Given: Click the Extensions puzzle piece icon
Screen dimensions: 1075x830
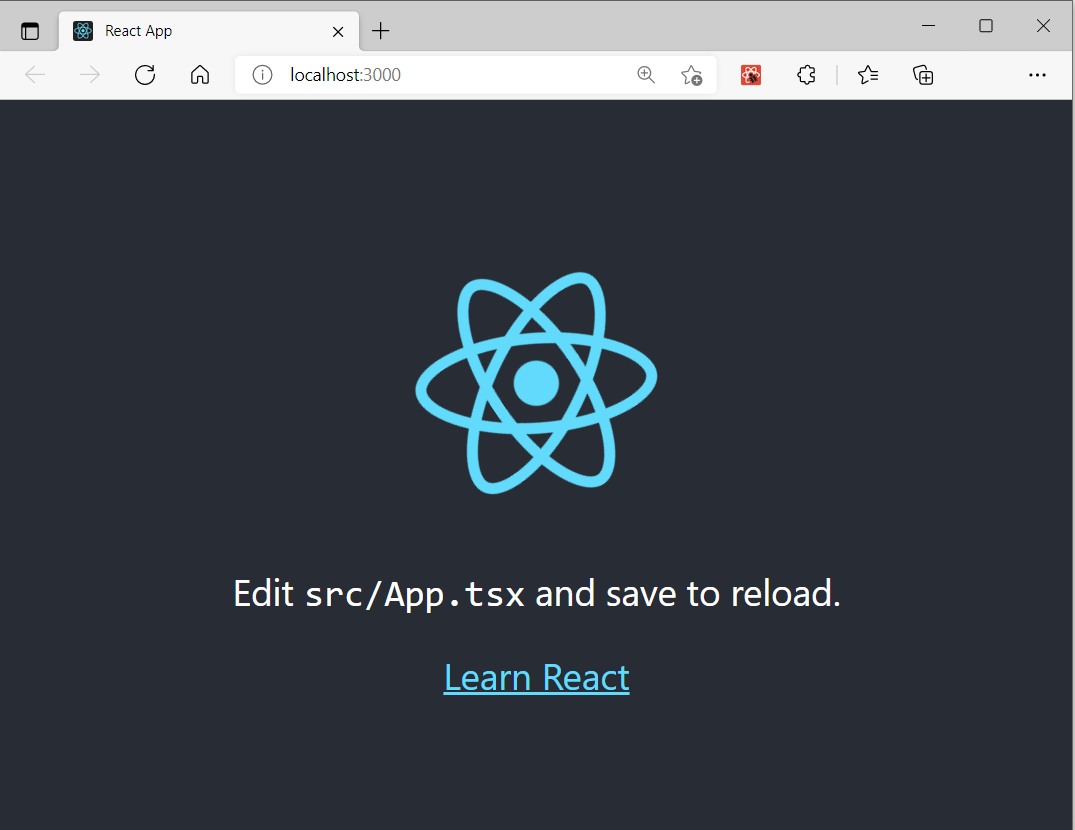Looking at the screenshot, I should tap(806, 75).
